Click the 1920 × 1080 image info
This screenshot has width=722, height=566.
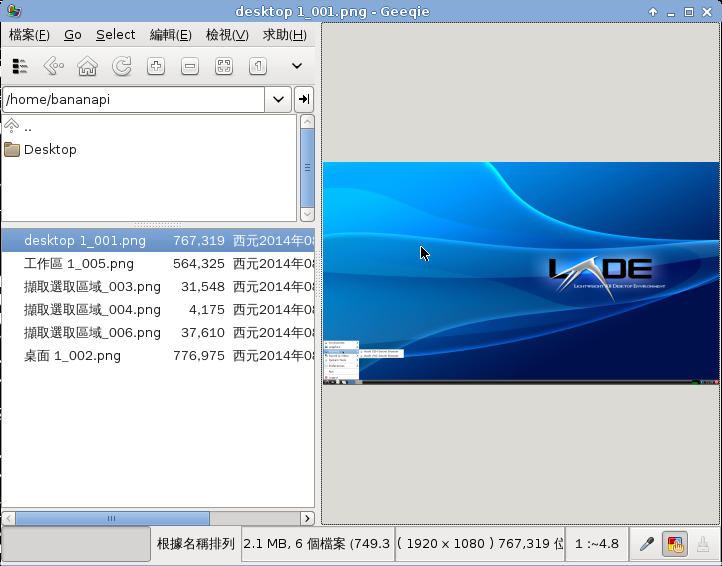pos(479,544)
